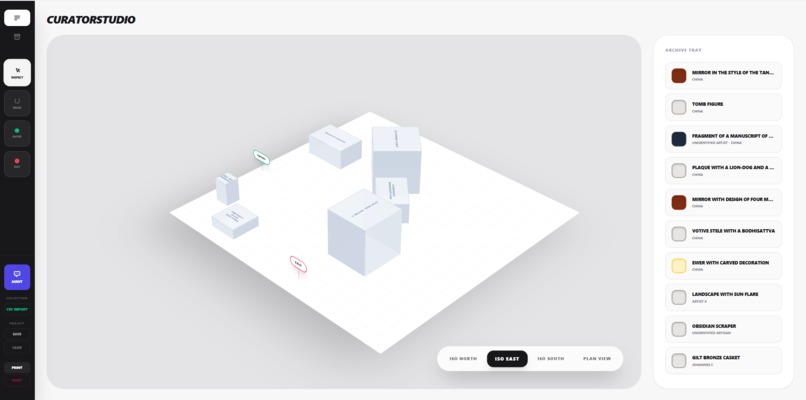Save the project
The height and width of the screenshot is (400, 806).
pyautogui.click(x=17, y=334)
